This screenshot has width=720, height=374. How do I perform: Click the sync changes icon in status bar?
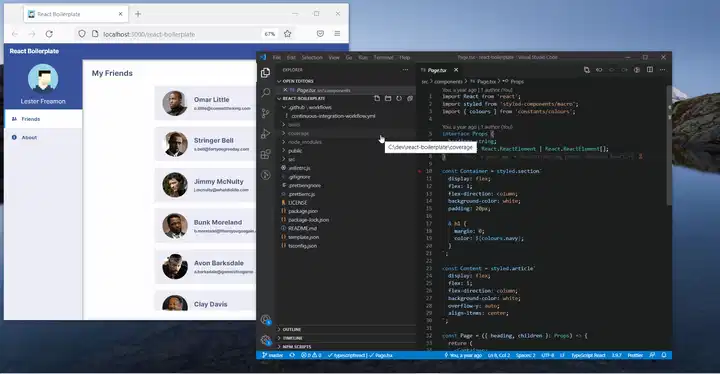292,355
